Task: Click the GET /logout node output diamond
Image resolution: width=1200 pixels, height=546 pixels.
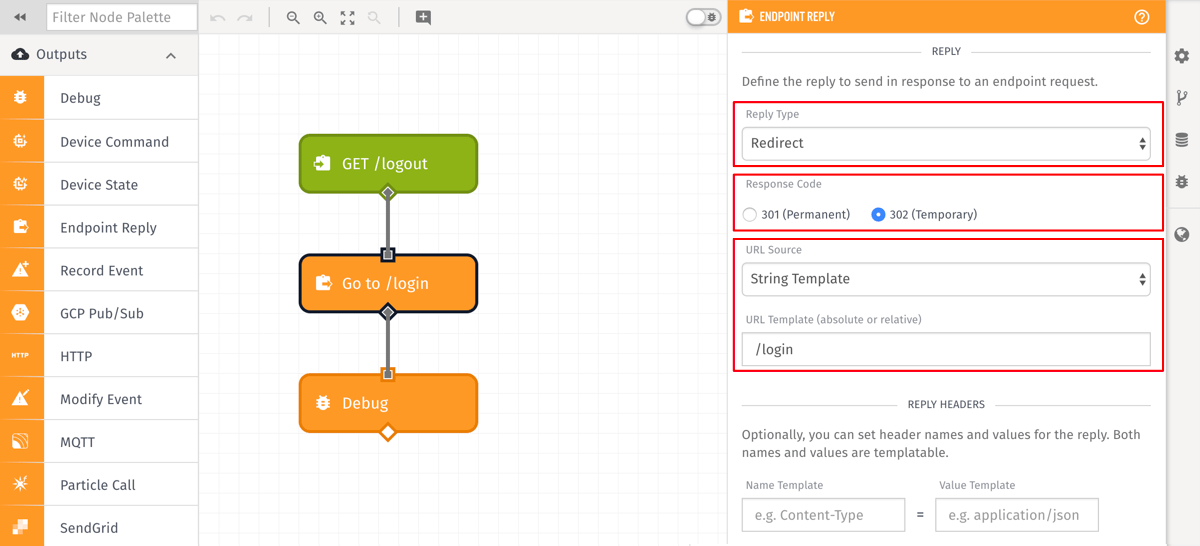Action: tap(388, 193)
